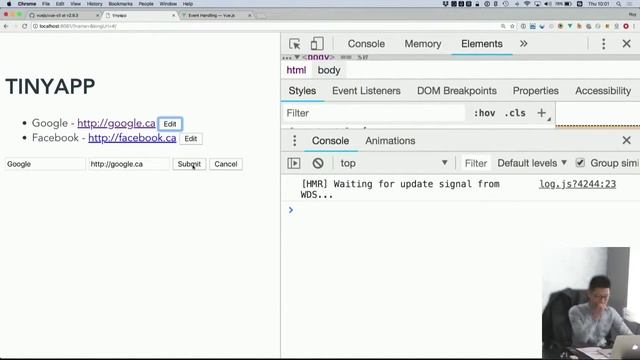The width and height of the screenshot is (640, 360).
Task: Focus the Styles Filter input
Action: click(x=373, y=113)
